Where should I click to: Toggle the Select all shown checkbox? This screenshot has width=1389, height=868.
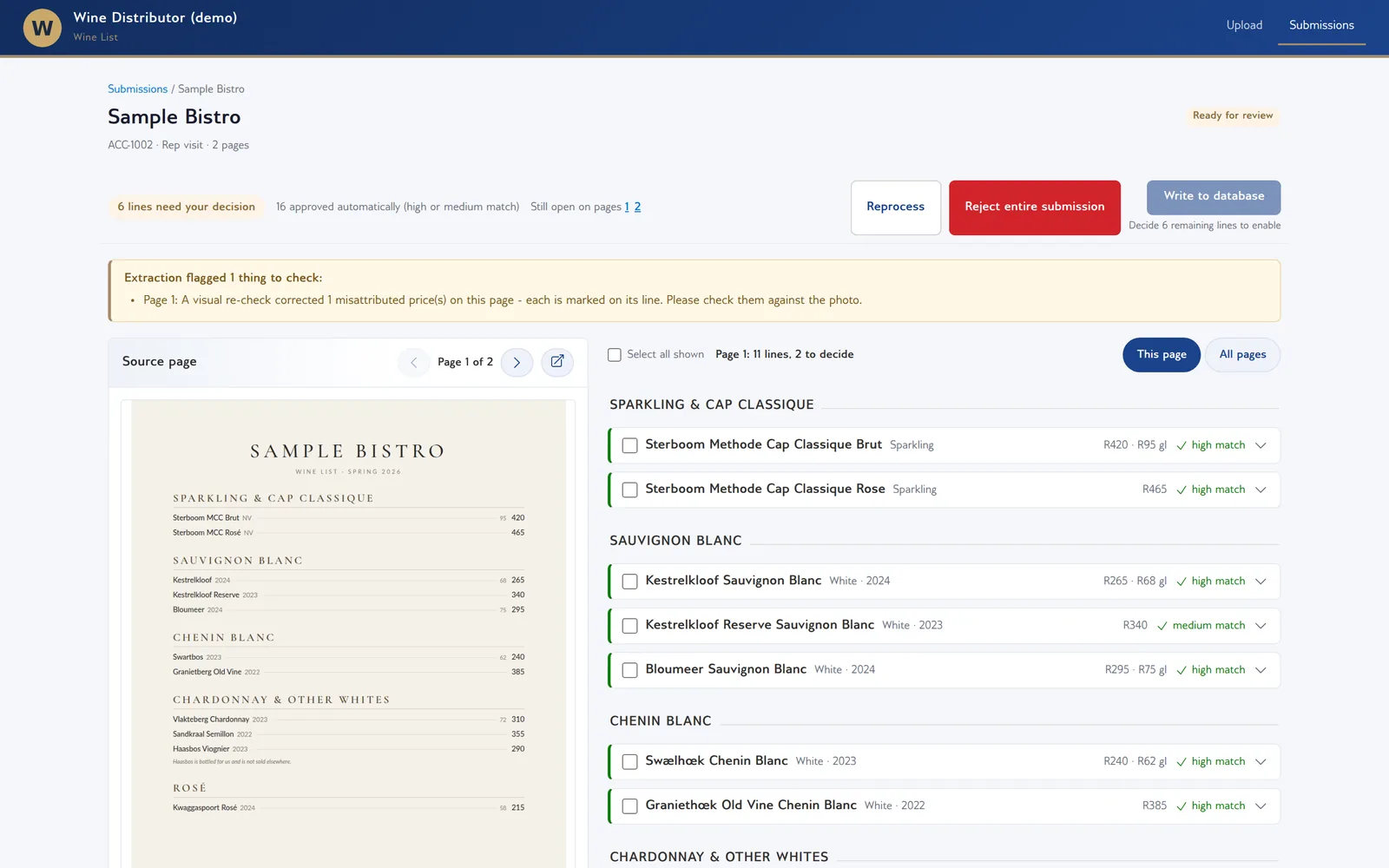click(615, 354)
